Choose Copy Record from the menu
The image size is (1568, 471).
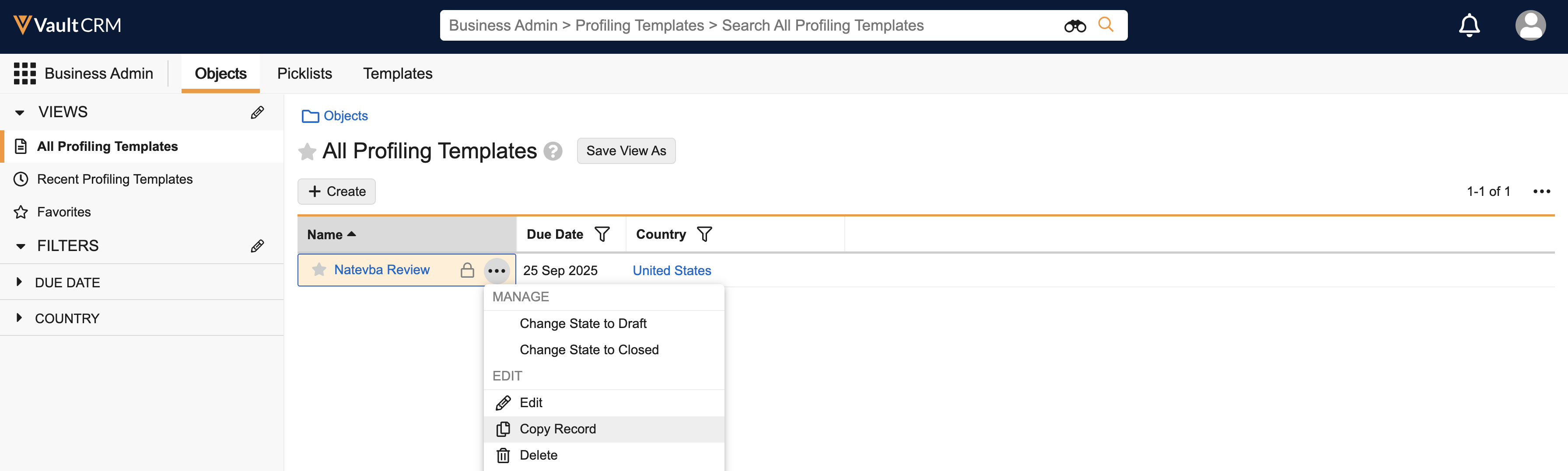557,429
